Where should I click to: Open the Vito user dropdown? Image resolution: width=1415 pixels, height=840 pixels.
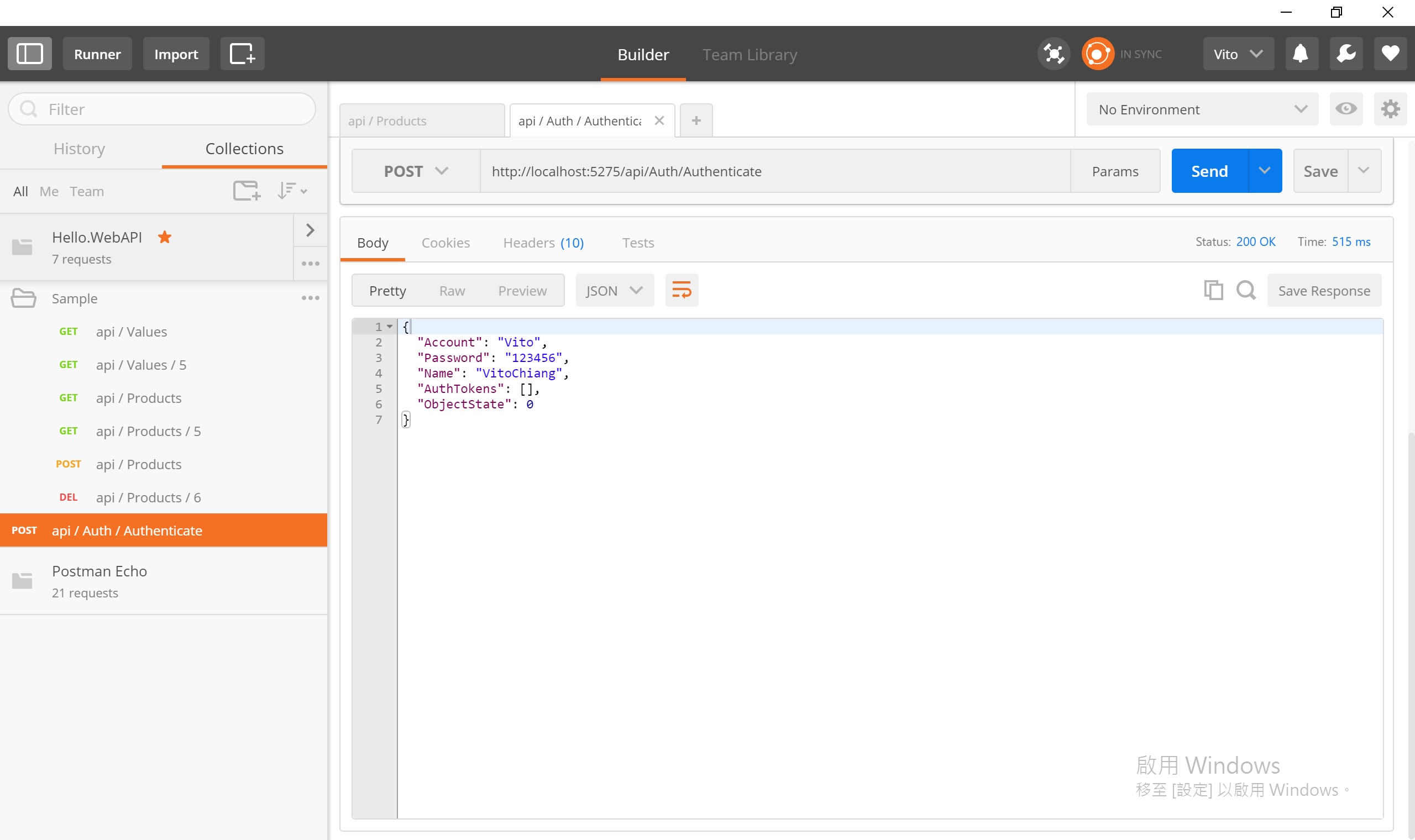(1239, 54)
